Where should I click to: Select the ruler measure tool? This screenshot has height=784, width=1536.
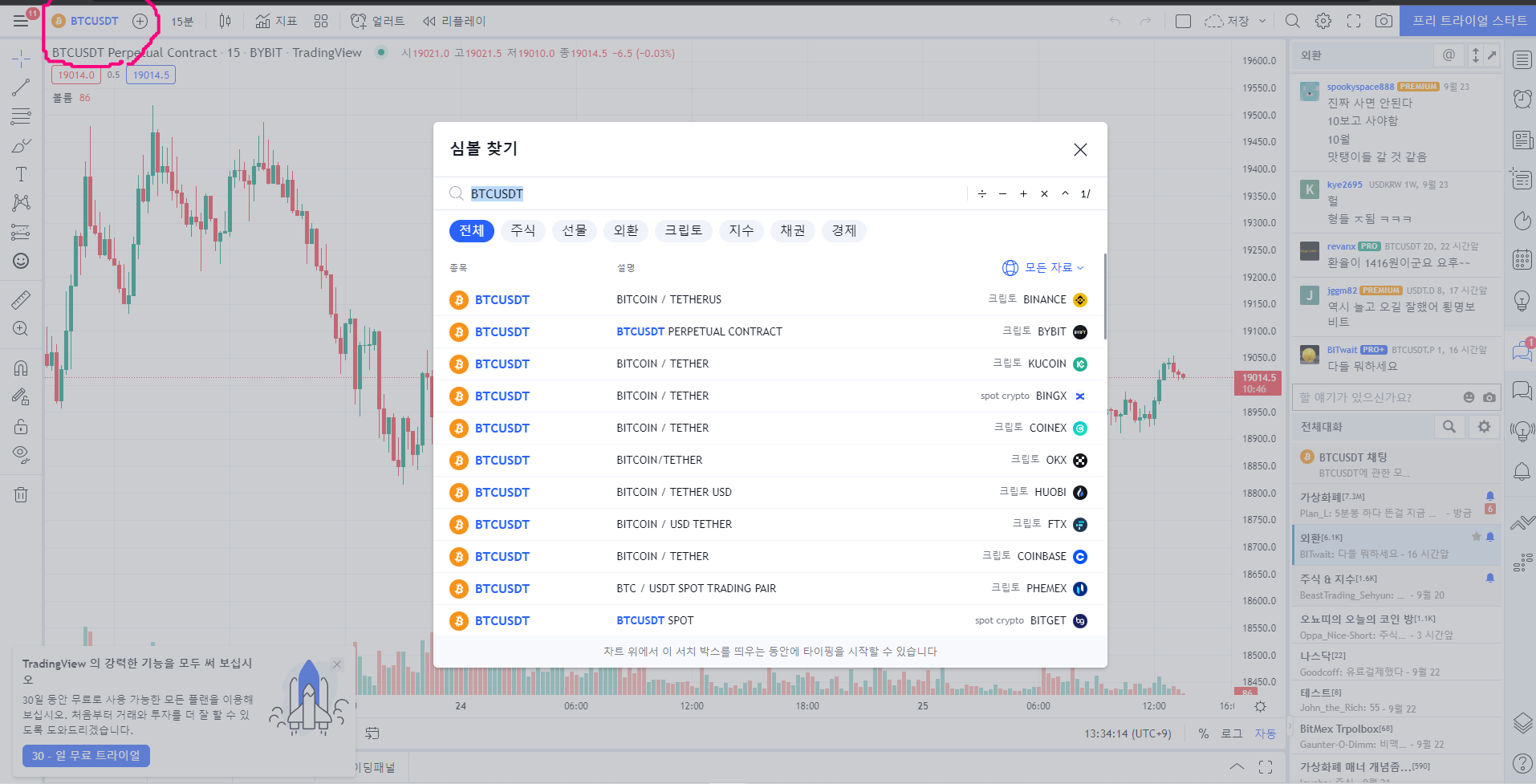click(x=21, y=300)
